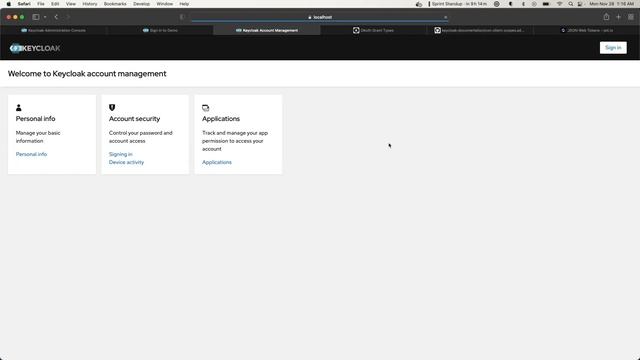Switch to the OAuth Grant Types tab
Screen dimensions: 640x360
(x=373, y=30)
